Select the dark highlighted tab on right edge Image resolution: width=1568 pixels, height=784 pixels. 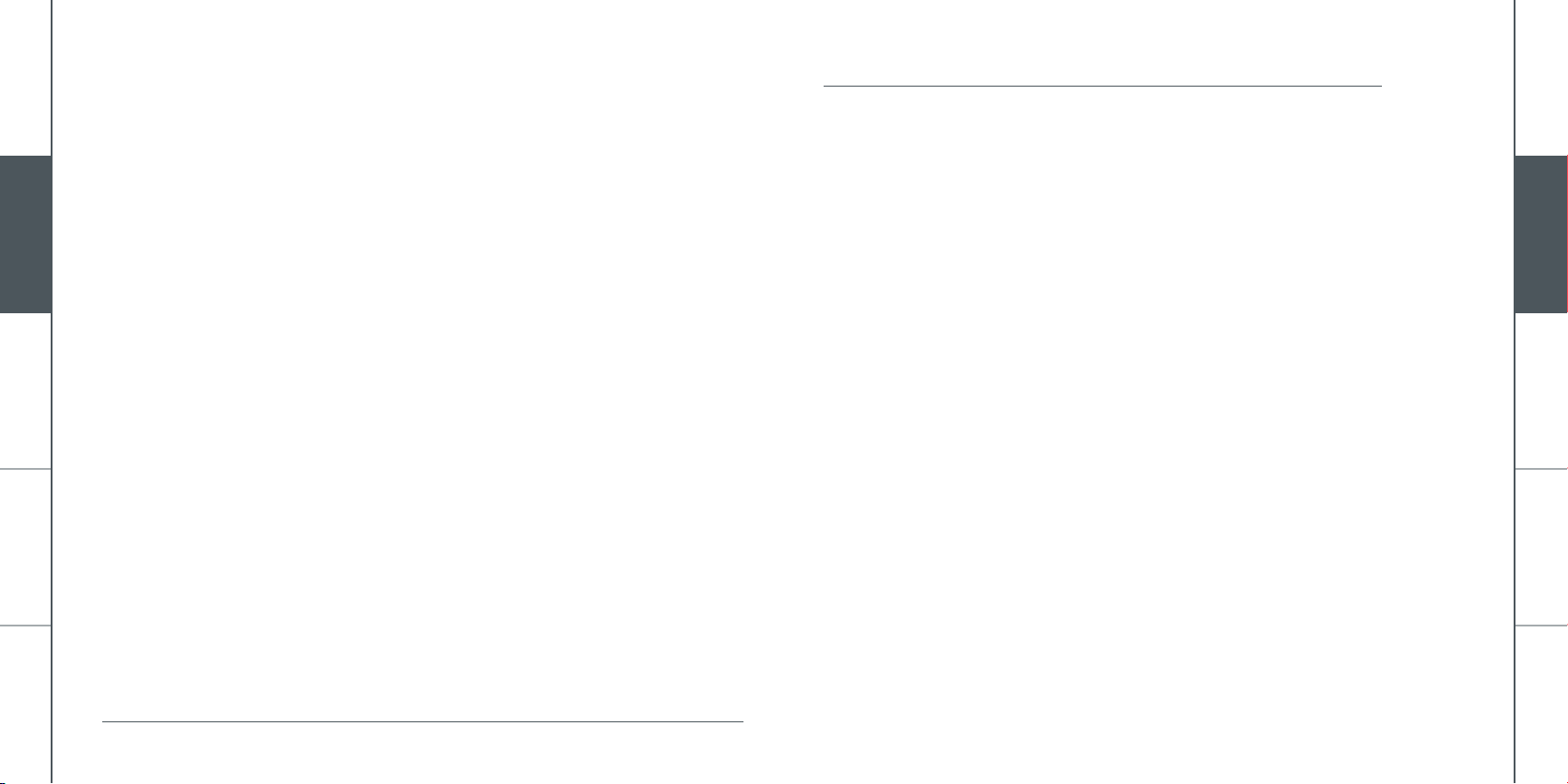(x=1541, y=234)
